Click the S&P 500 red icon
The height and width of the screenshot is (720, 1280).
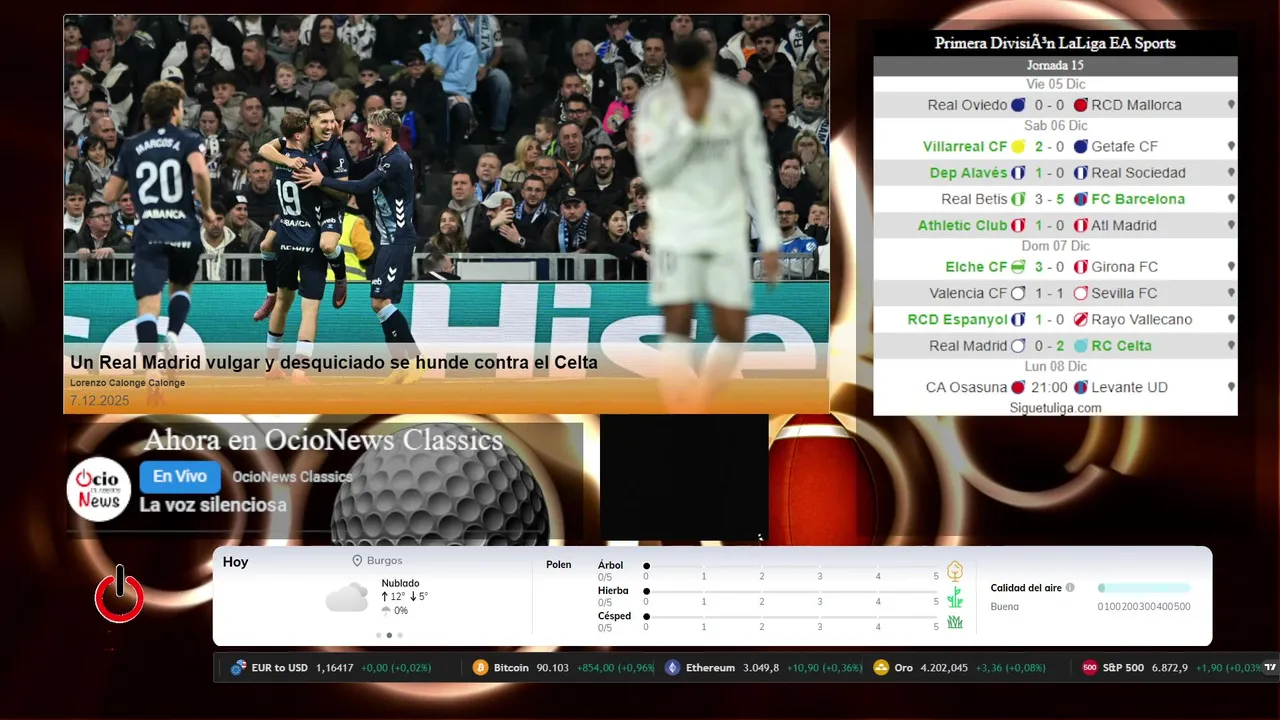pyautogui.click(x=1090, y=667)
